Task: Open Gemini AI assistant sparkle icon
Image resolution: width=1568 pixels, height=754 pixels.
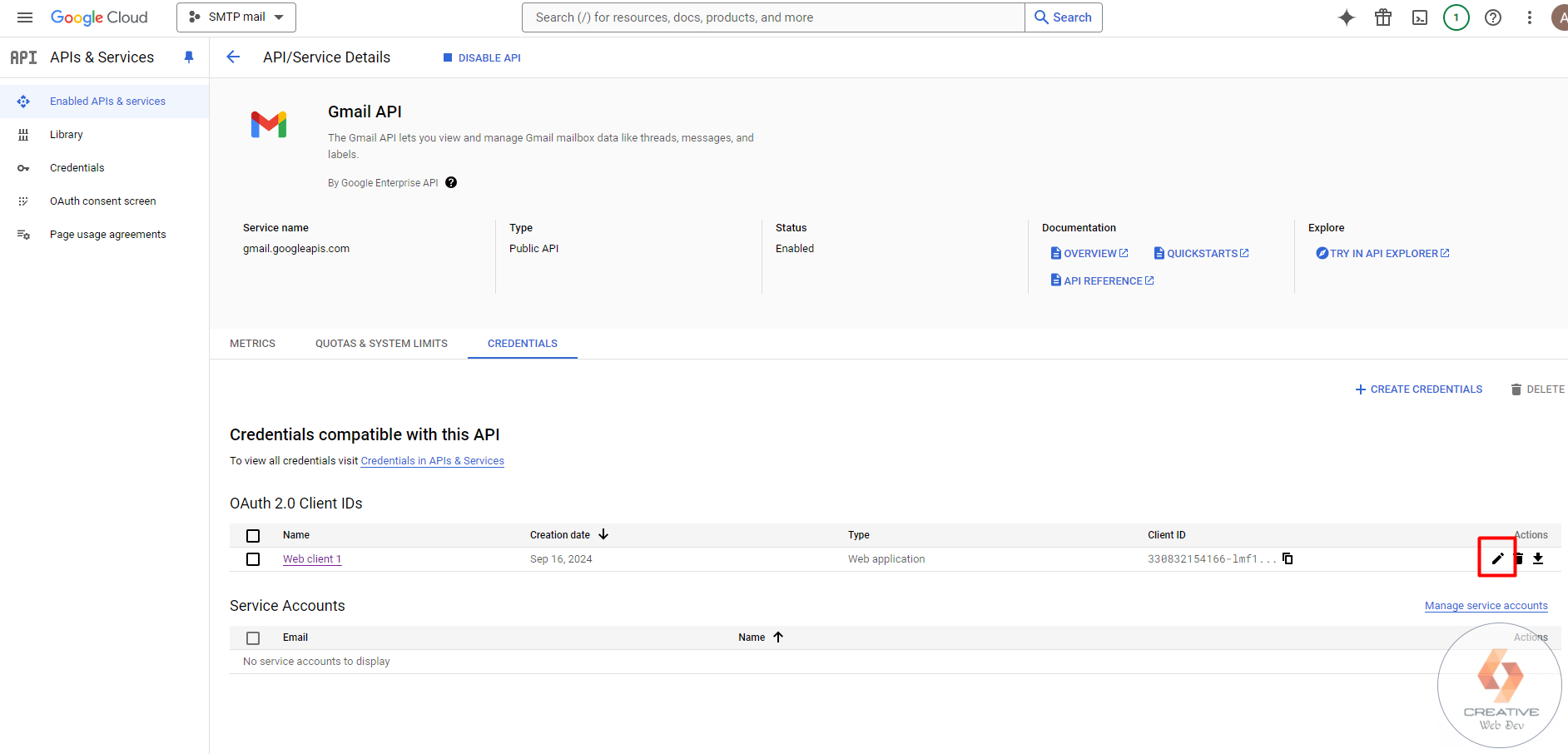Action: [x=1347, y=17]
